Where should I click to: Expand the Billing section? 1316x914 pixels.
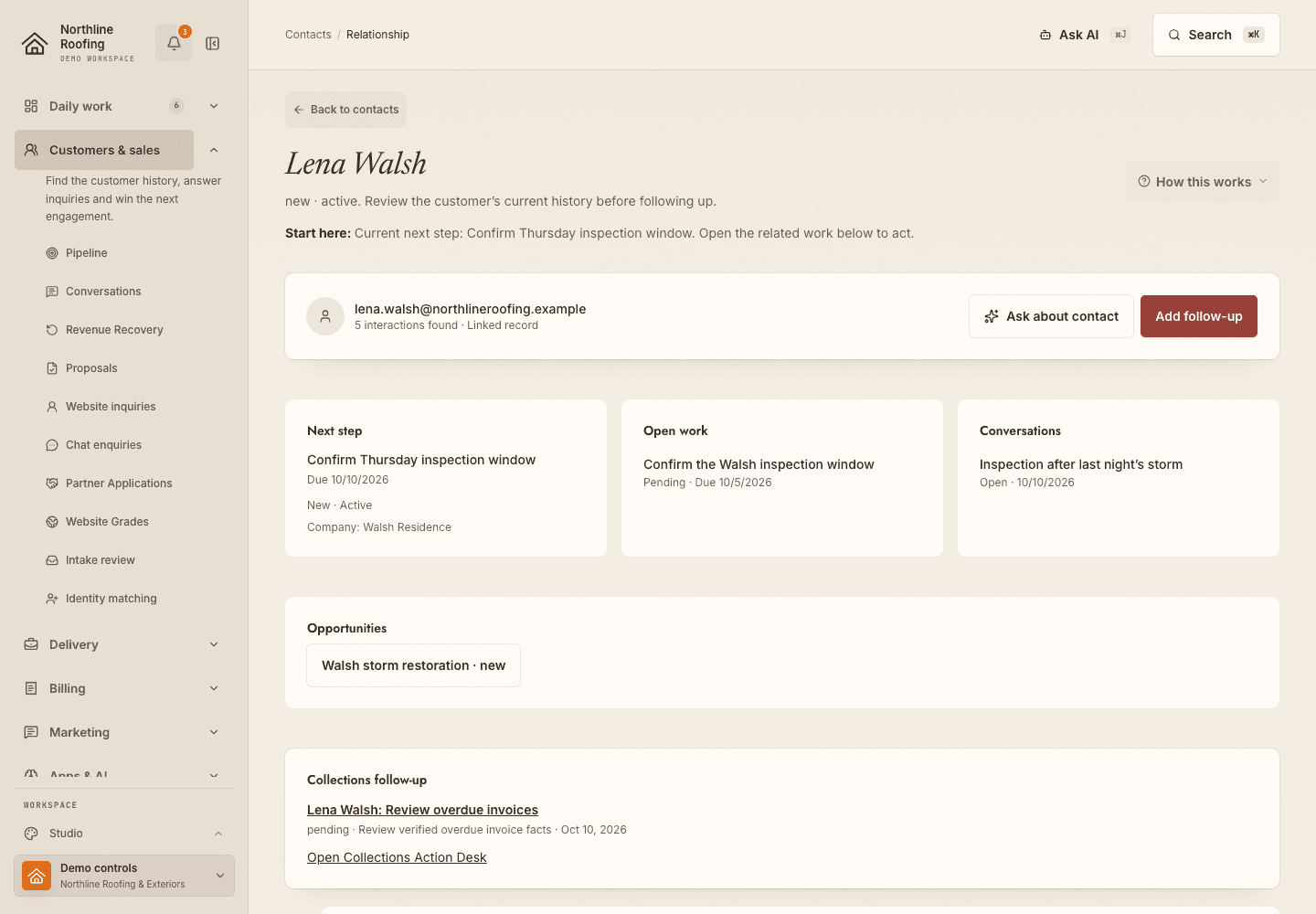214,688
